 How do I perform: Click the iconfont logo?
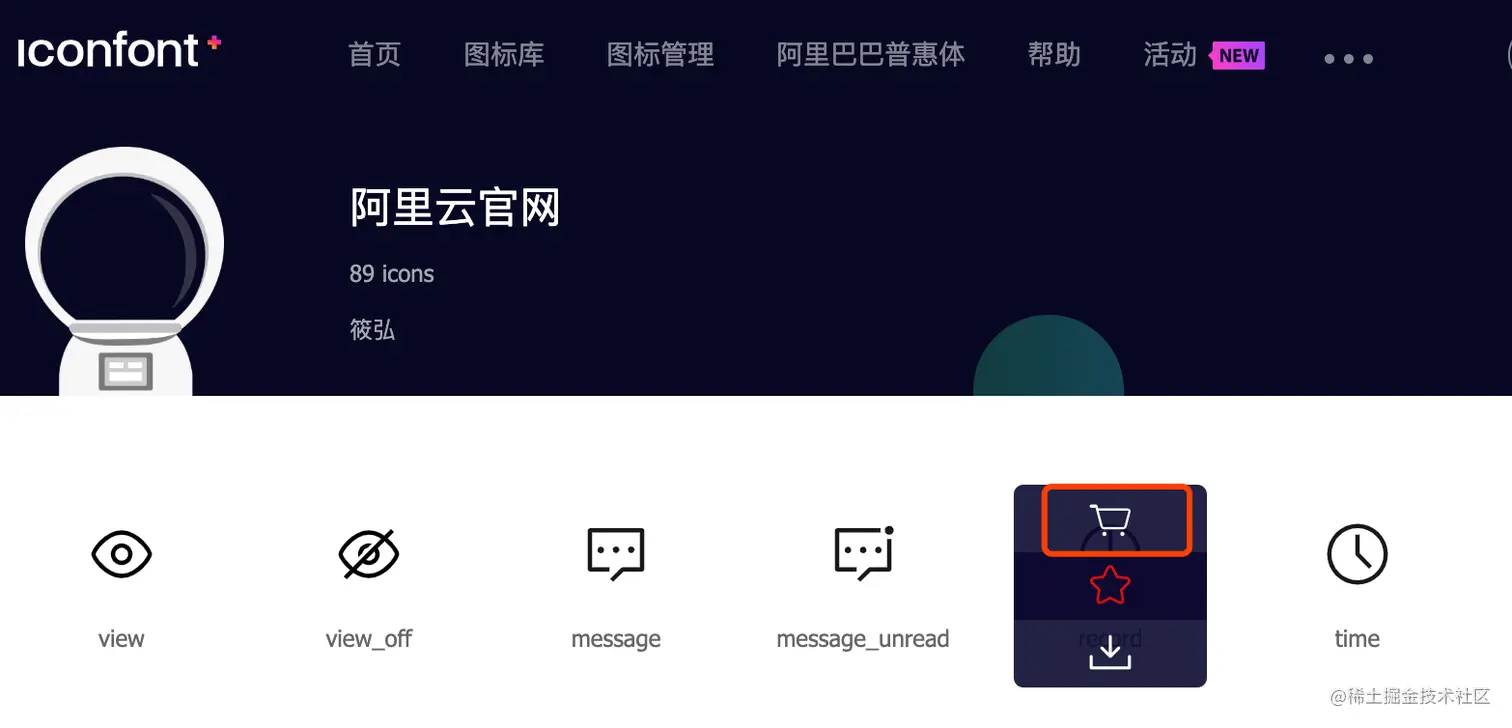click(x=119, y=51)
